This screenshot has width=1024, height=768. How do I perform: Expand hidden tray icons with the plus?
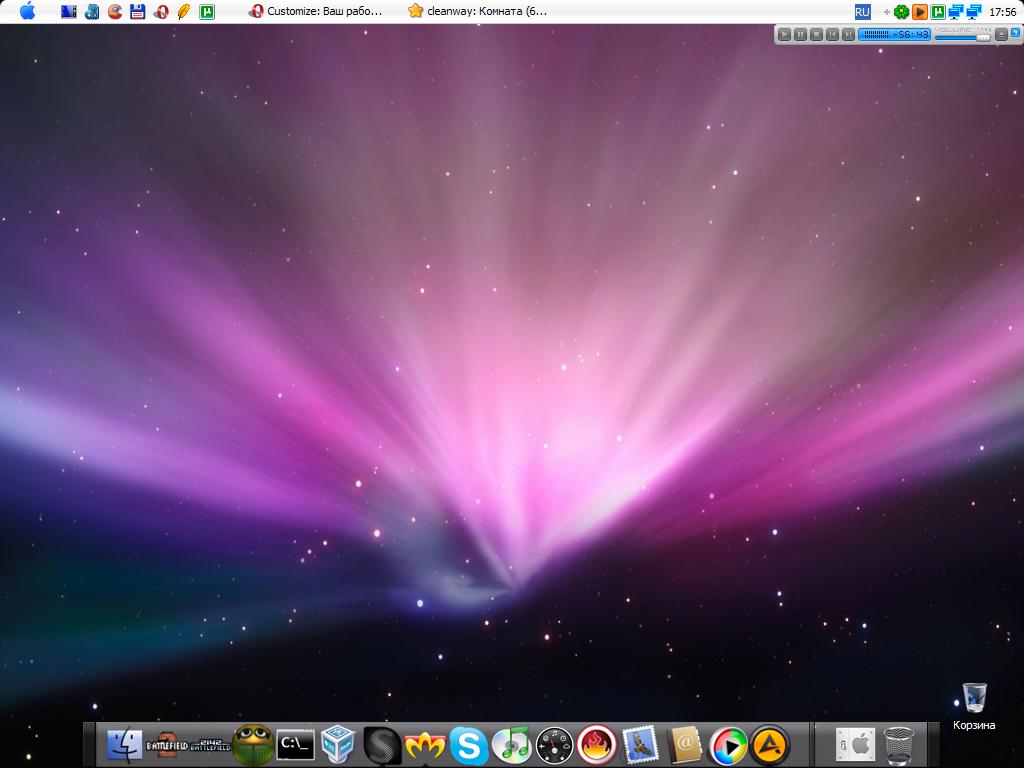tap(886, 12)
